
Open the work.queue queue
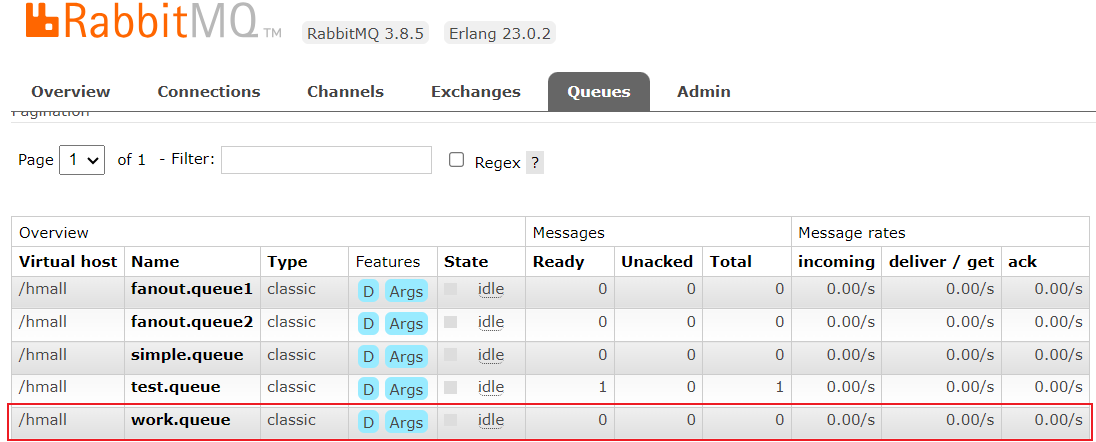coord(180,420)
